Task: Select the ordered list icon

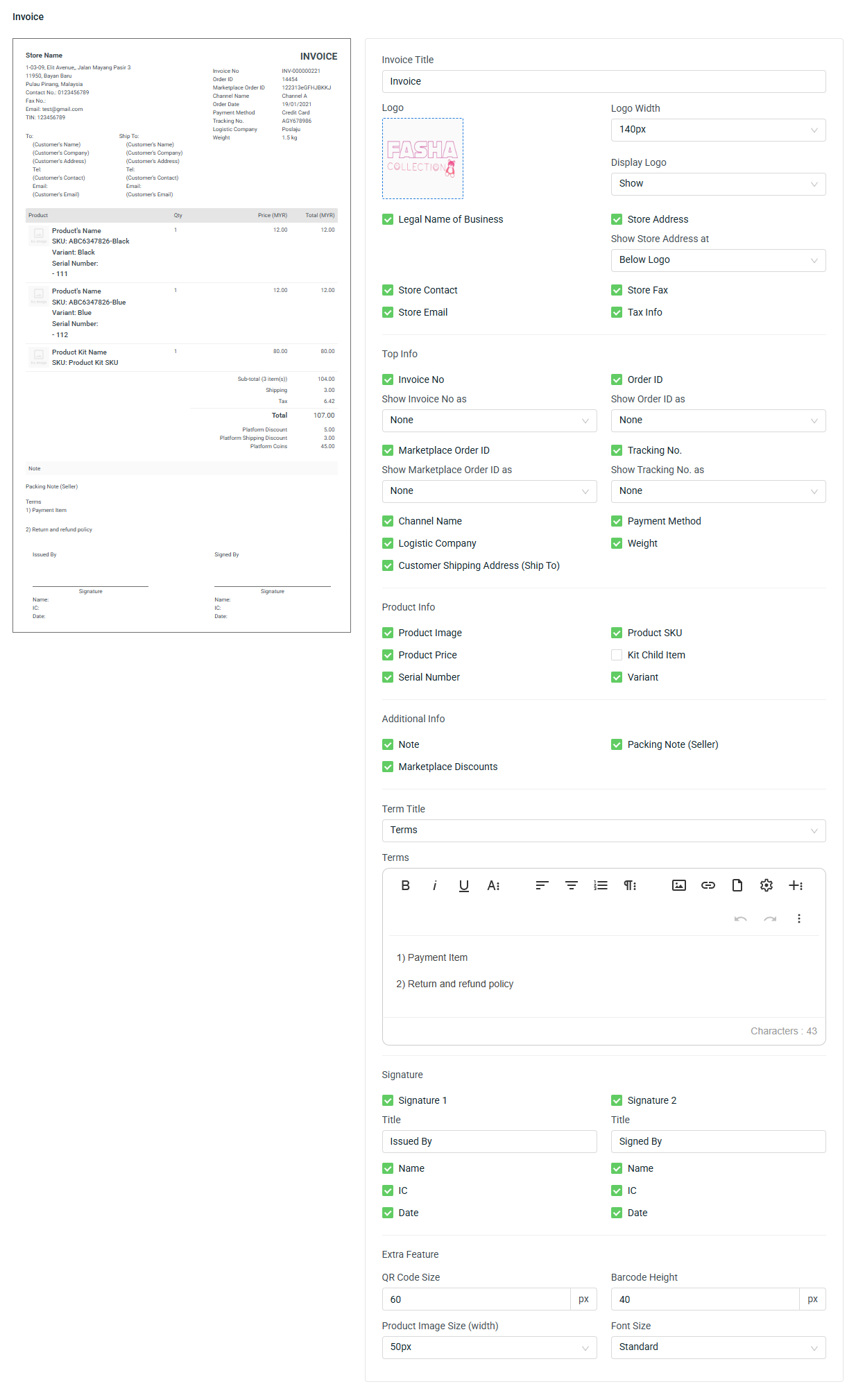Action: coord(601,885)
